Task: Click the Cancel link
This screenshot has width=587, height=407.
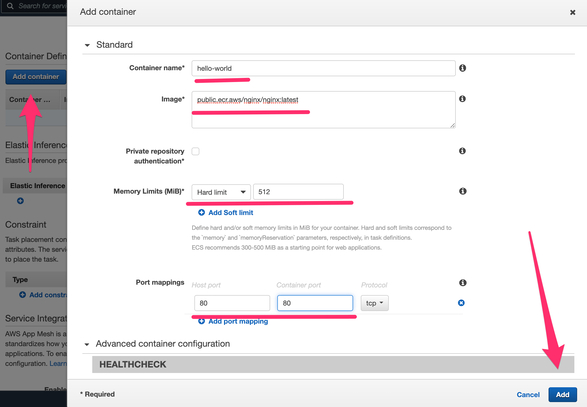Action: (x=528, y=395)
